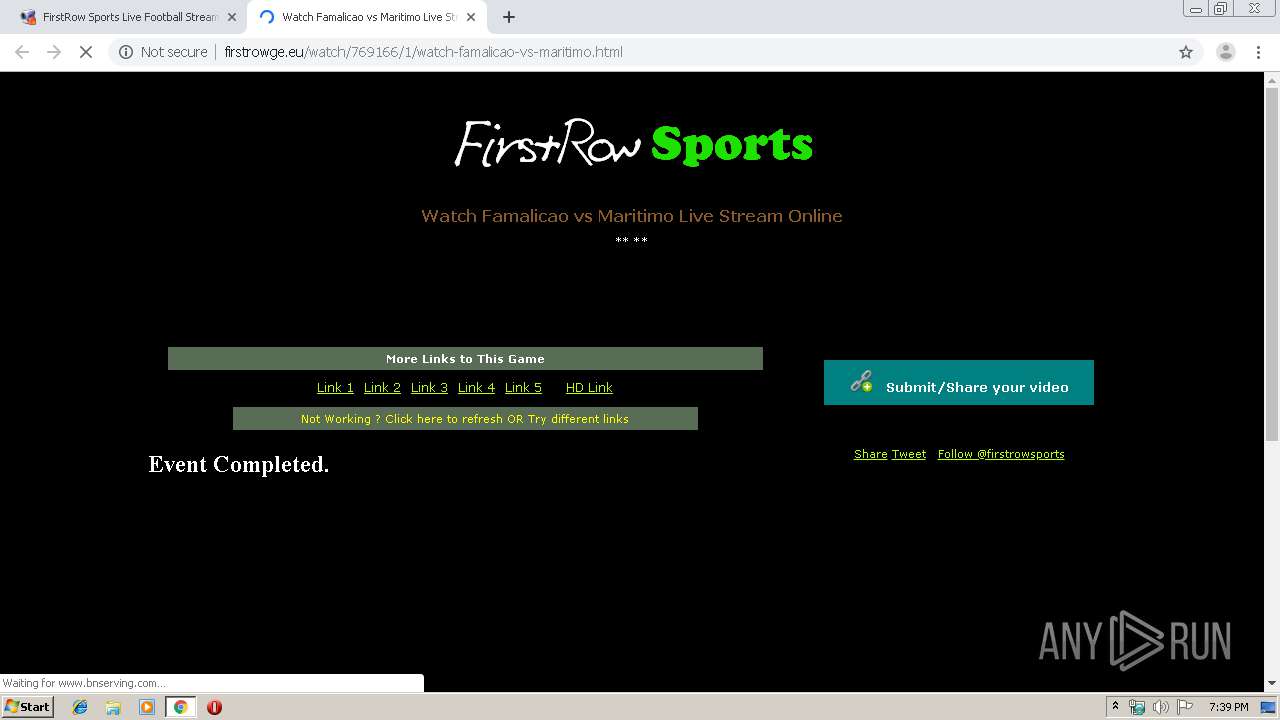This screenshot has height=720, width=1280.
Task: Click the taskbar clock 7:39 PM
Action: point(1228,707)
